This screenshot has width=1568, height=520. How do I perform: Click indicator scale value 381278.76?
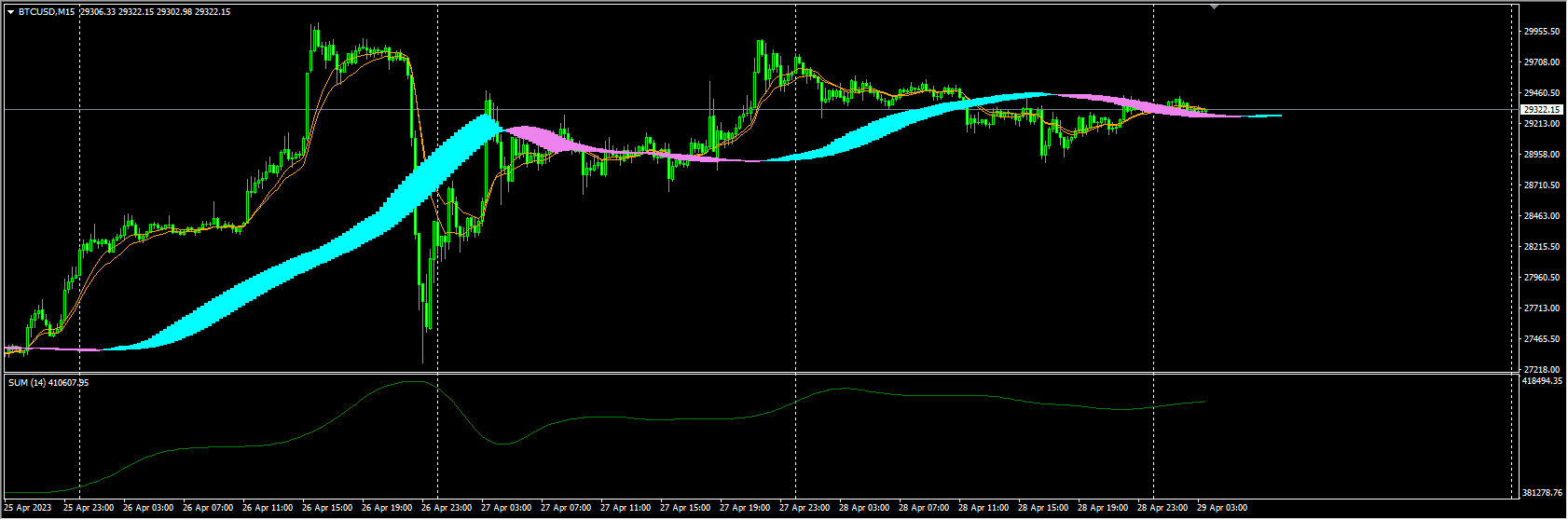pyautogui.click(x=1542, y=492)
